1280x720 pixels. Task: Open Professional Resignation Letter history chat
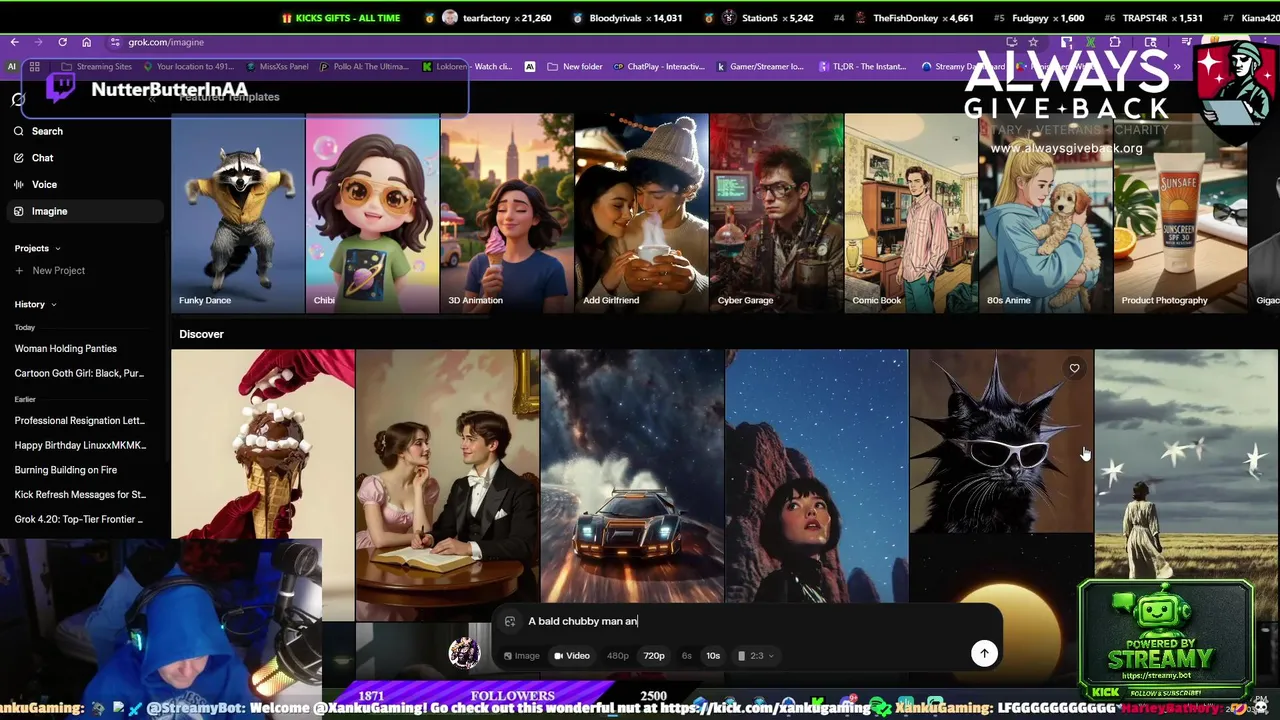click(x=82, y=420)
